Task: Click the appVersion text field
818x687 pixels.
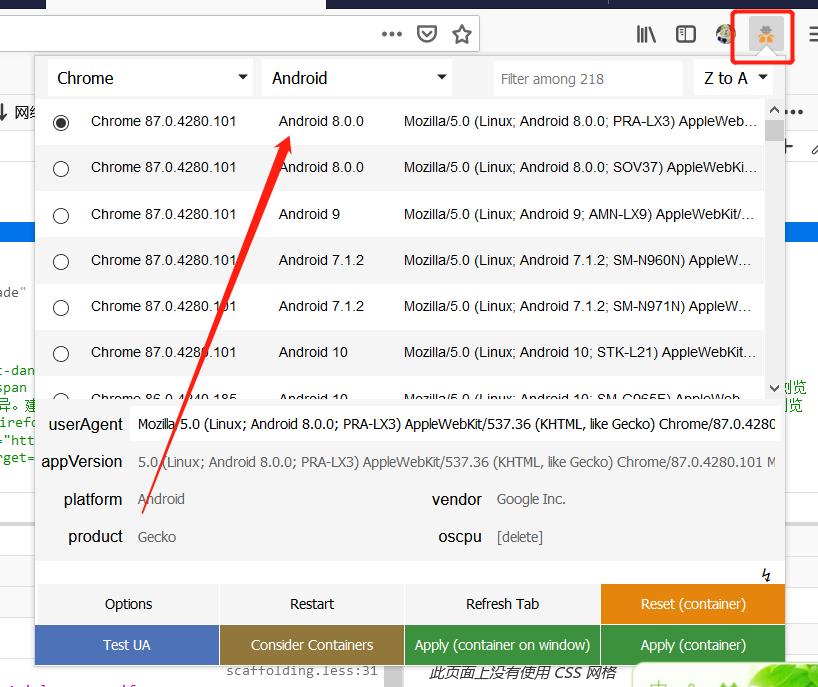Action: pyautogui.click(x=455, y=462)
